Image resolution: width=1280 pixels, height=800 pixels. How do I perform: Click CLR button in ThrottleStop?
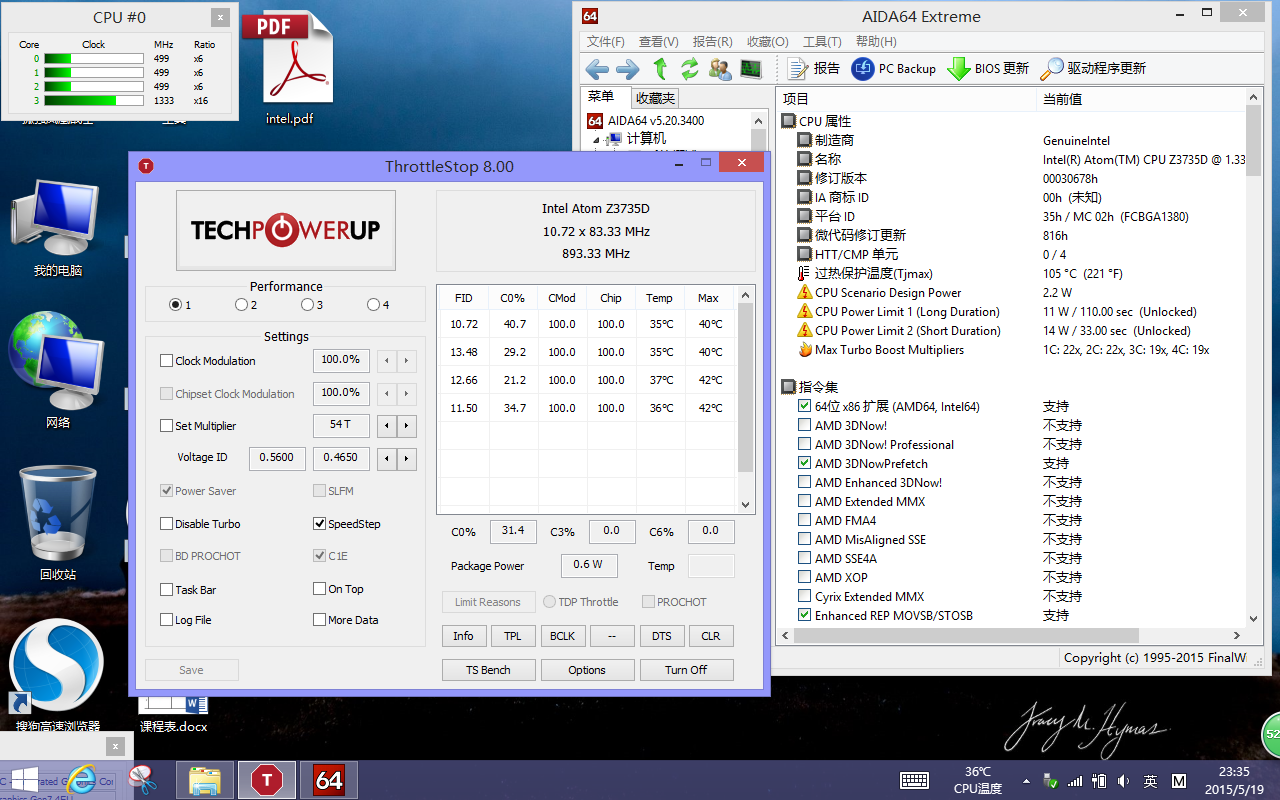[x=711, y=636]
